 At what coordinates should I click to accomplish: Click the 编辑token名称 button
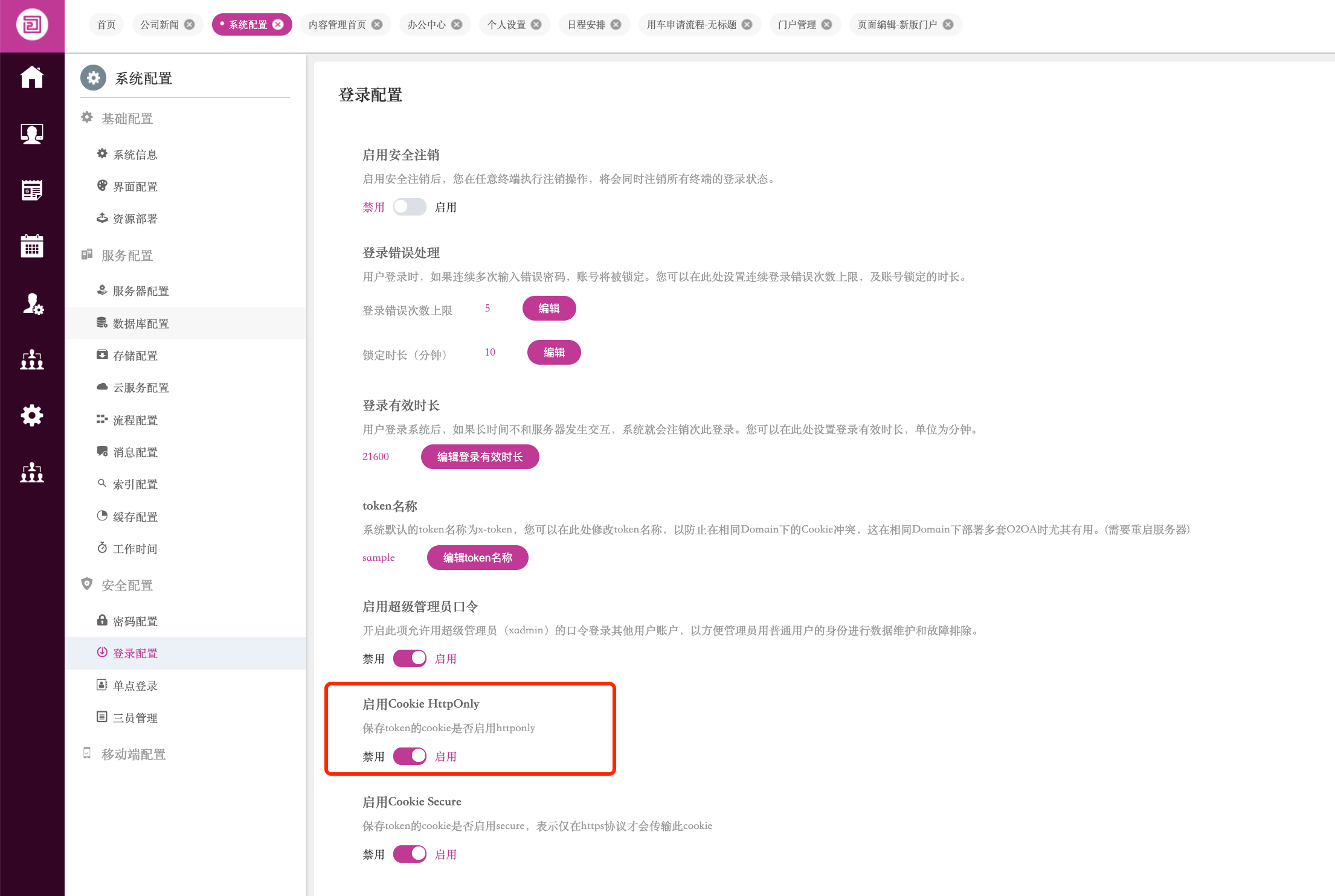(x=477, y=558)
